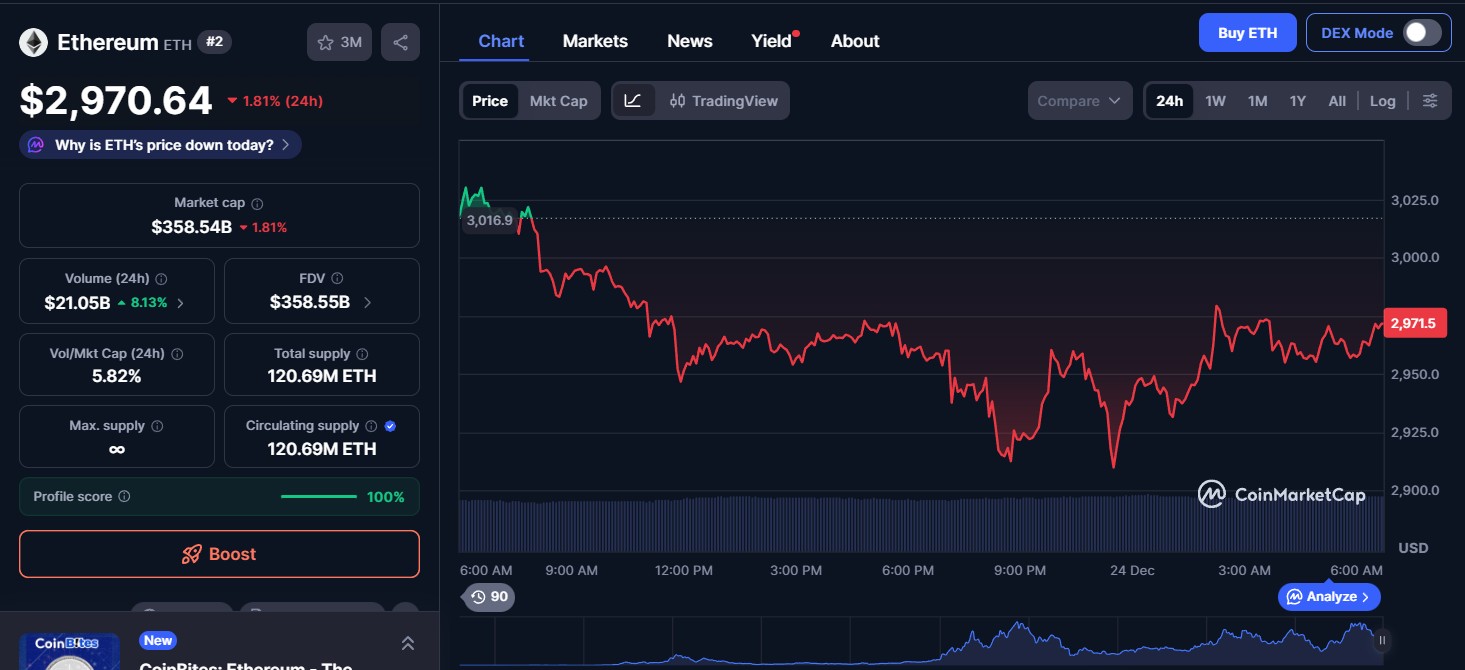
Task: Click the Analyze button on the chart
Action: (1328, 596)
